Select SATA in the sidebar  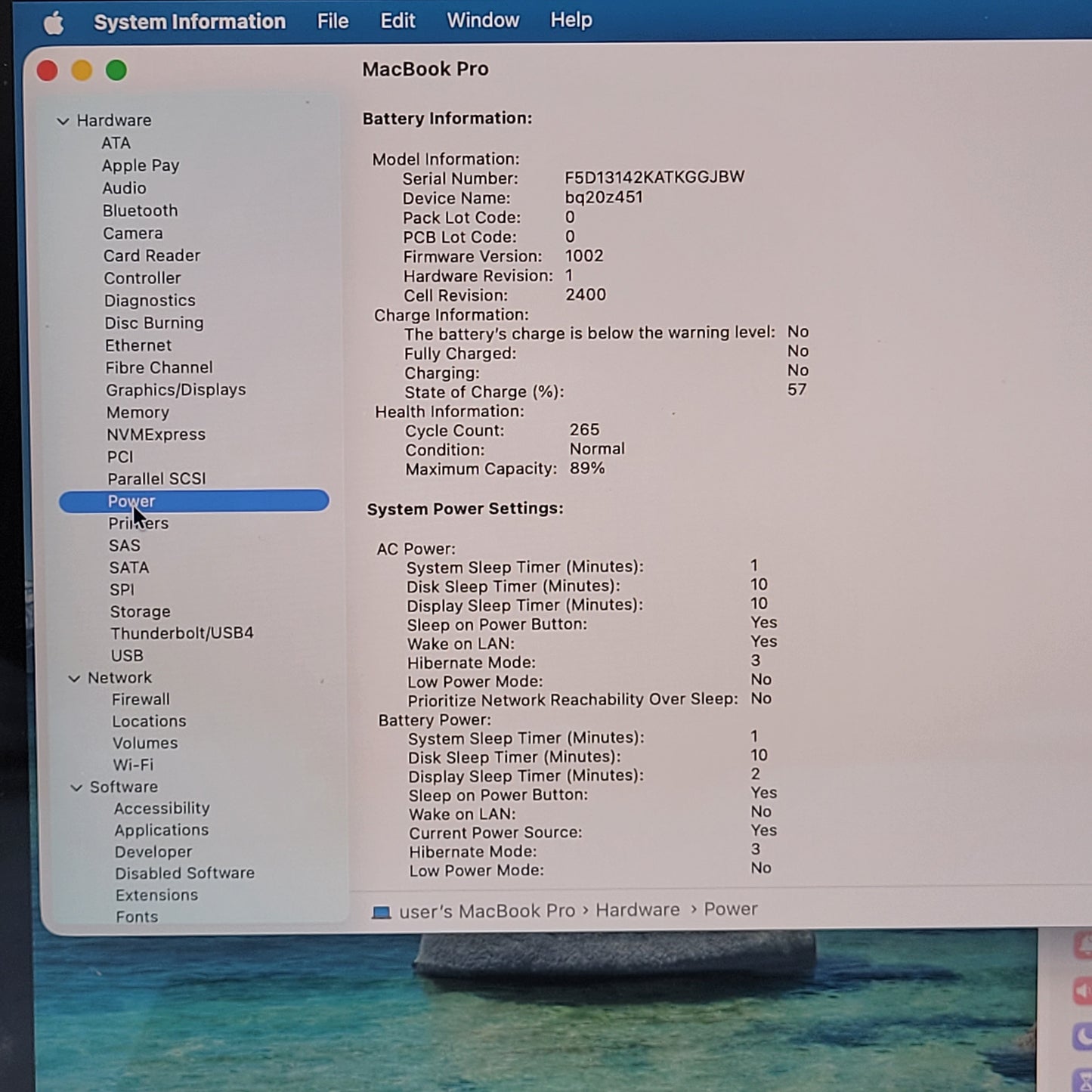pyautogui.click(x=129, y=568)
